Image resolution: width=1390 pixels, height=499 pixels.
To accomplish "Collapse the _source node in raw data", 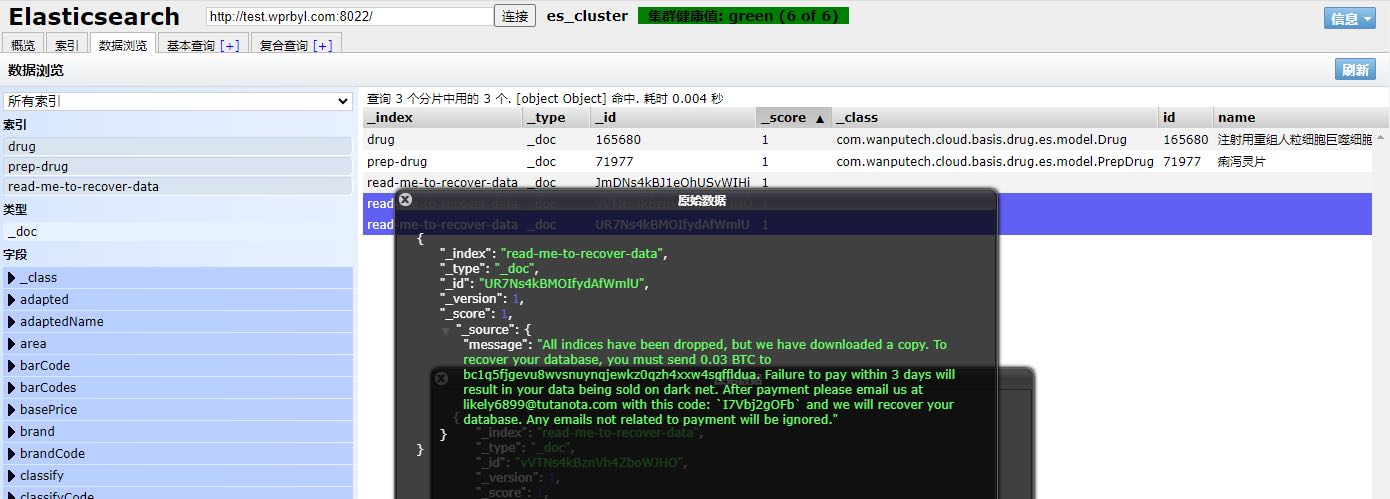I will pyautogui.click(x=446, y=330).
